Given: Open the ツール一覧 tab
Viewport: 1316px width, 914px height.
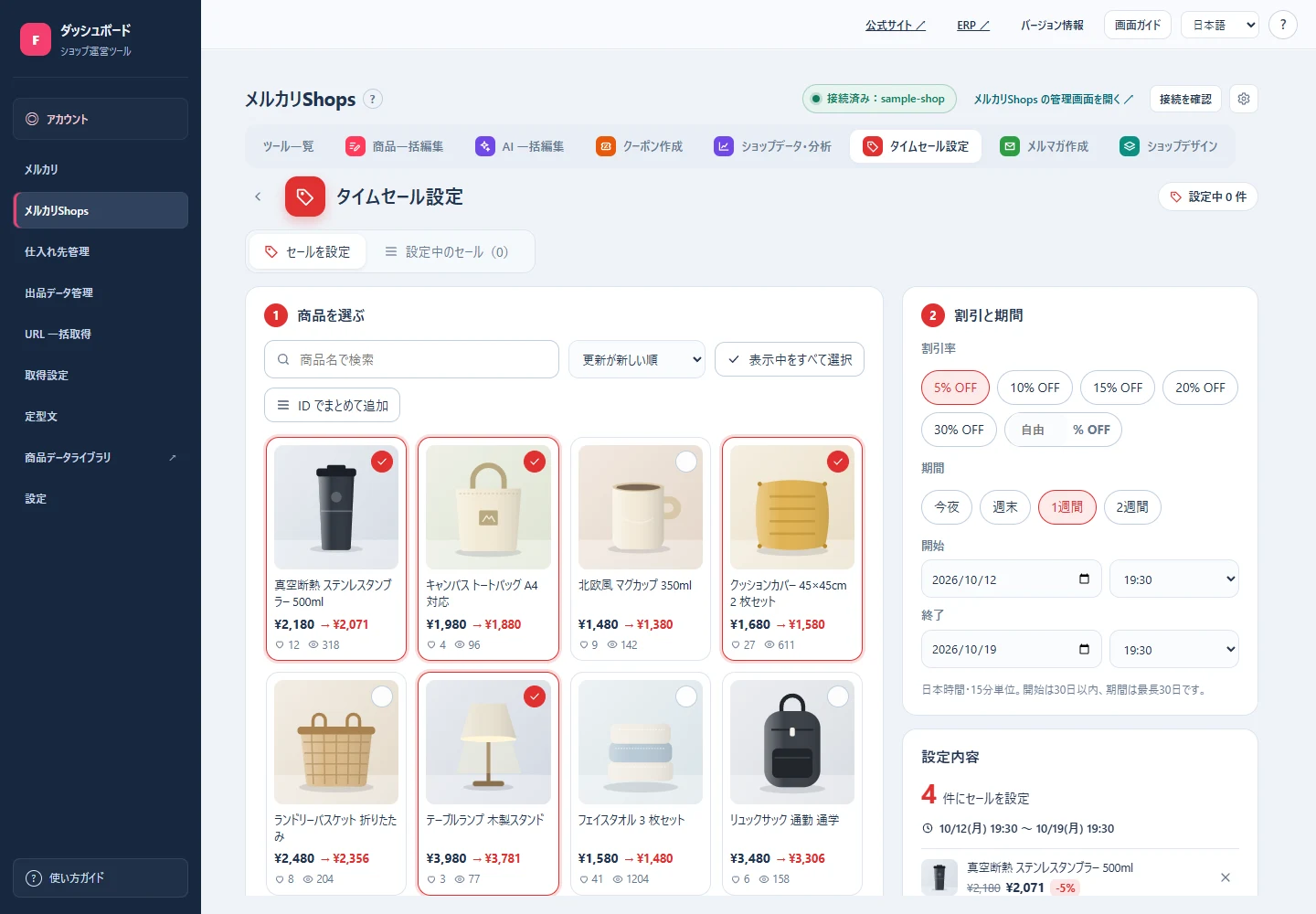Looking at the screenshot, I should coord(288,146).
